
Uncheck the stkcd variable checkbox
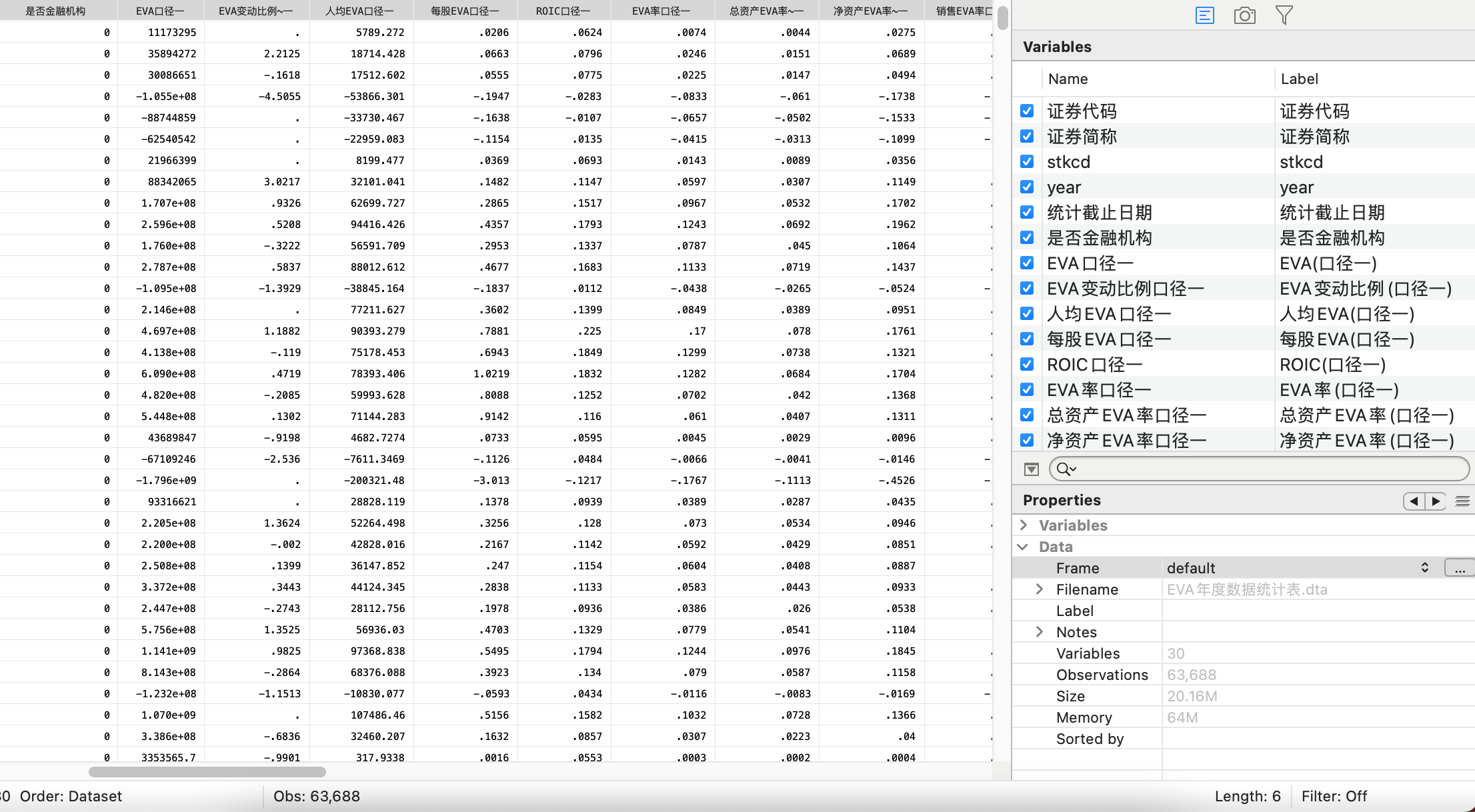(1027, 162)
